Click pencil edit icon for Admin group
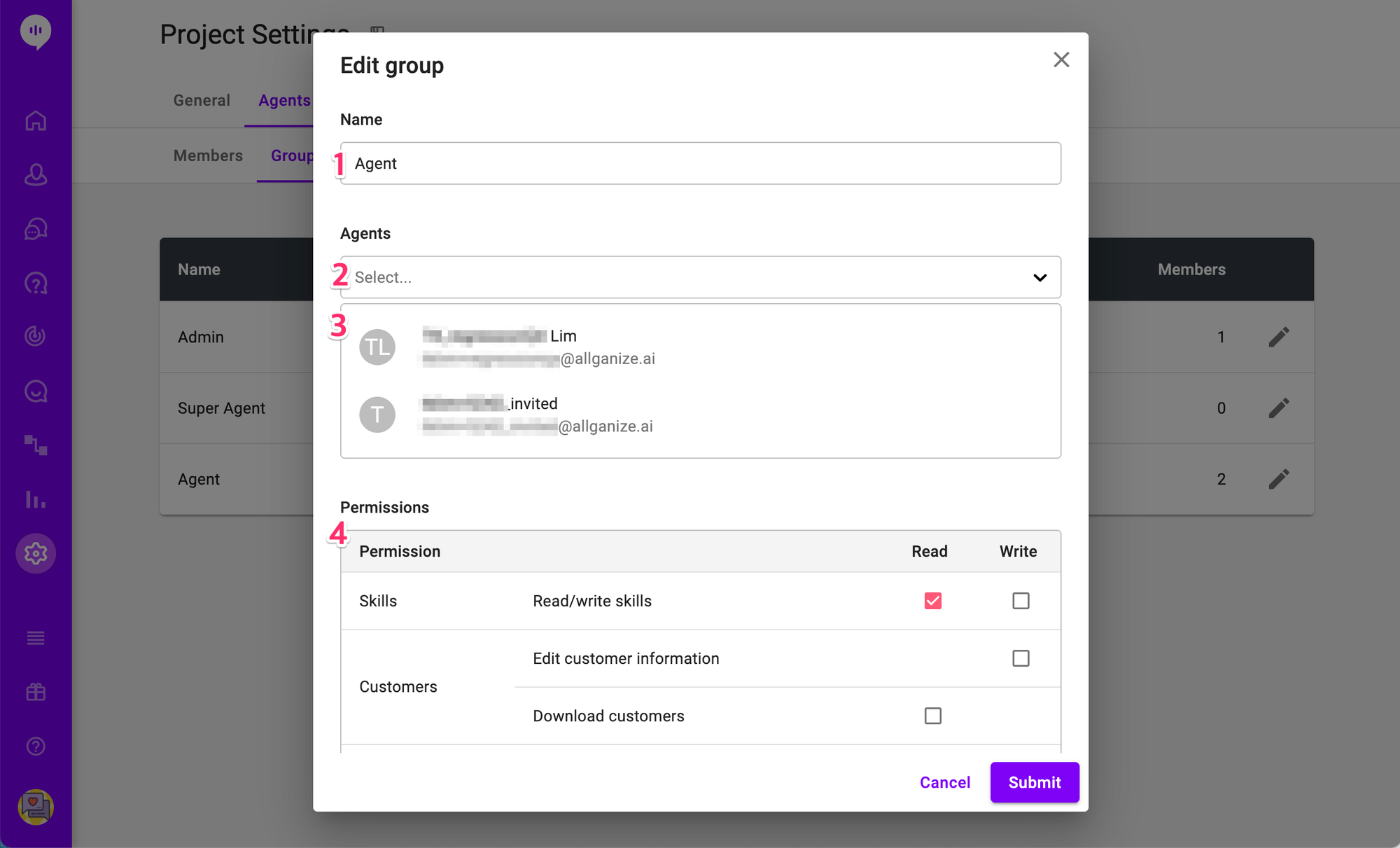The height and width of the screenshot is (848, 1400). (1278, 337)
